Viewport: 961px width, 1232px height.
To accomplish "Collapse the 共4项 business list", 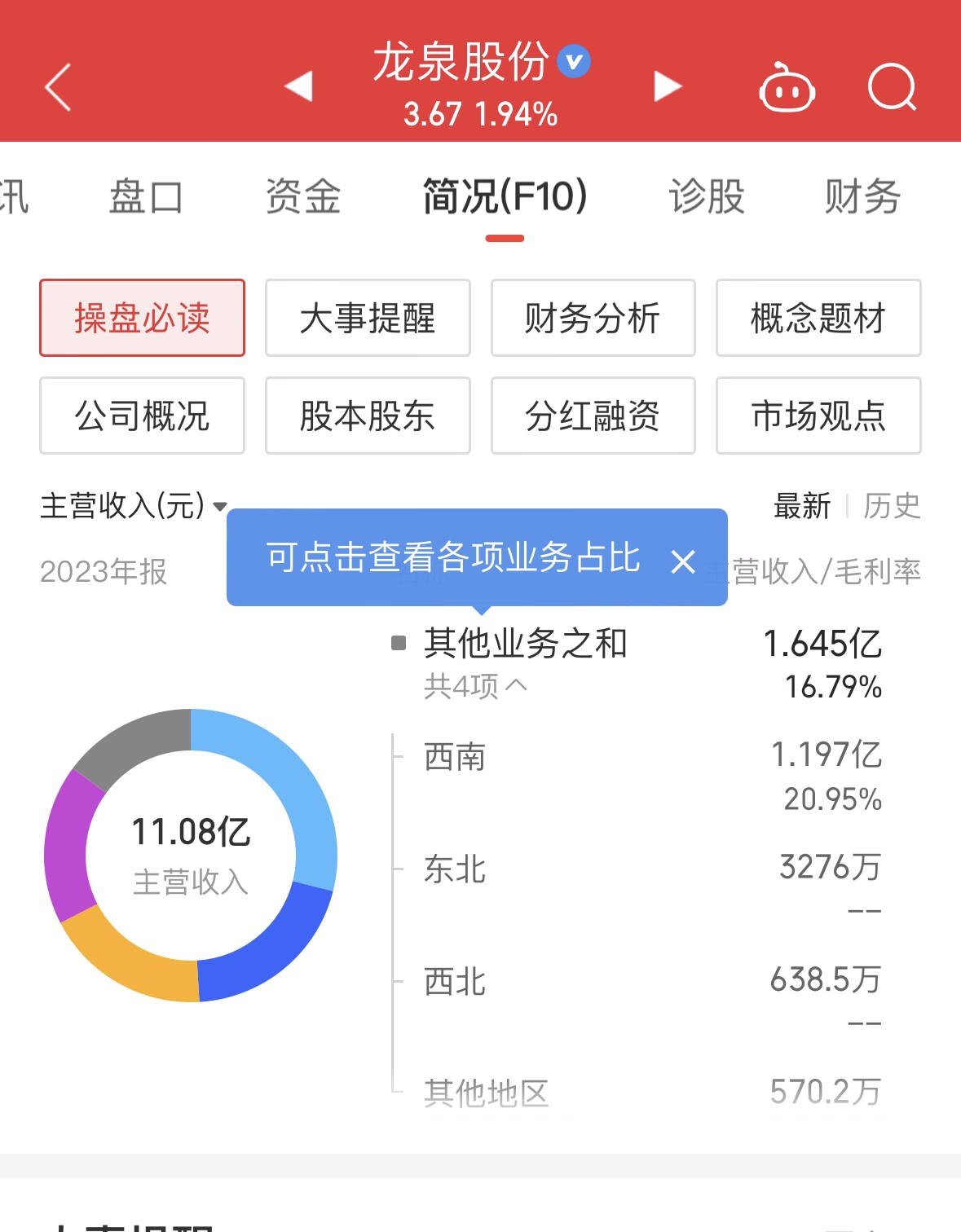I will click(x=475, y=686).
